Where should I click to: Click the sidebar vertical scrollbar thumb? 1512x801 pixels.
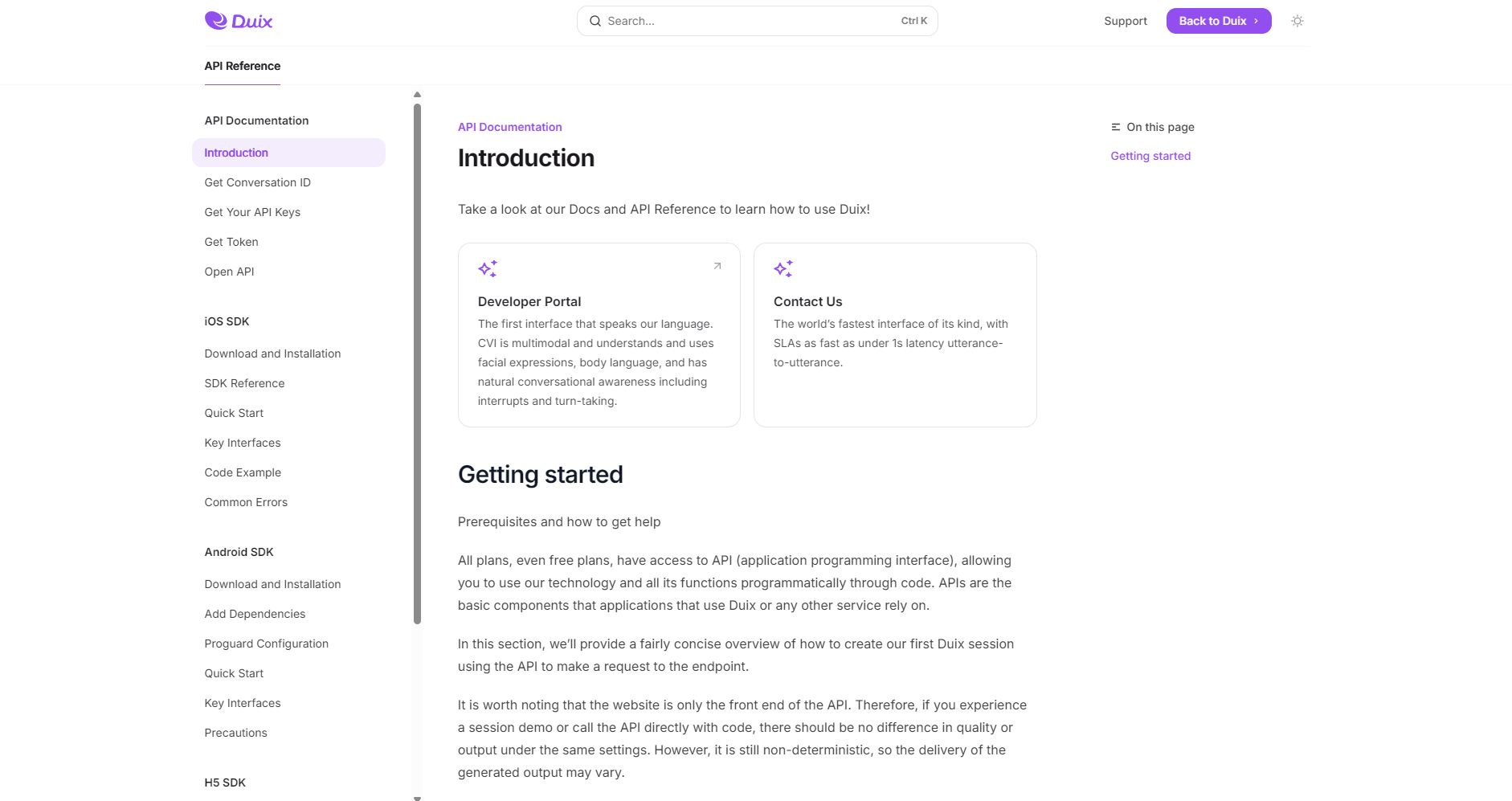click(417, 362)
